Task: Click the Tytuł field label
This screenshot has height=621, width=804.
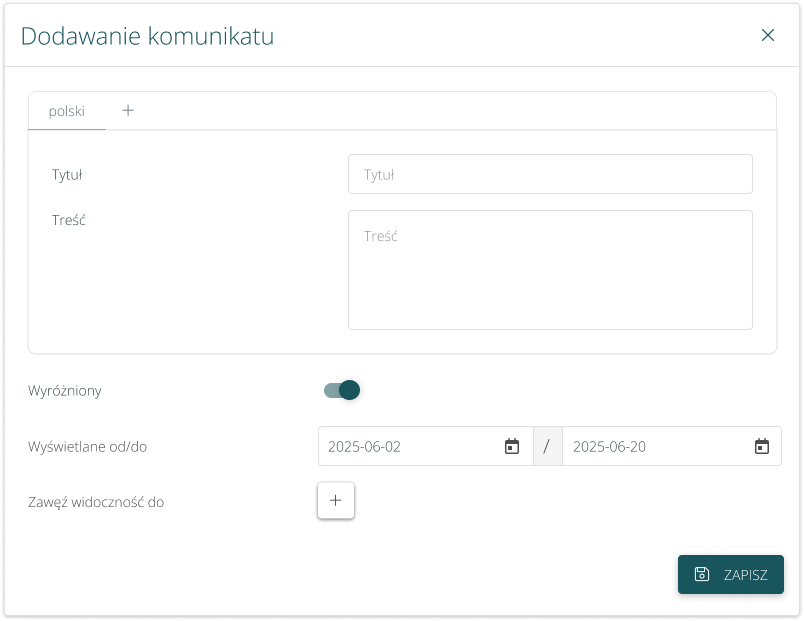Action: [67, 174]
